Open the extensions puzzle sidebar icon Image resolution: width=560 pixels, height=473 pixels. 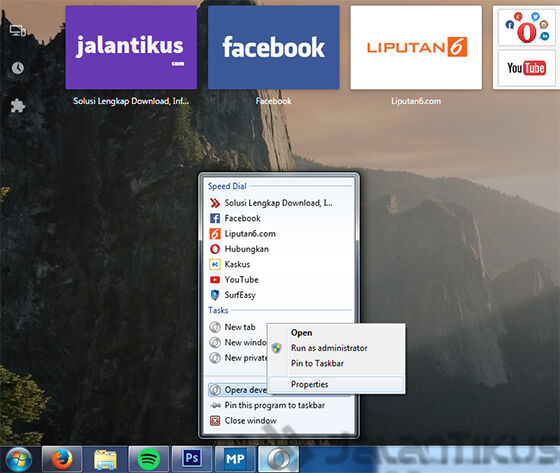(18, 106)
